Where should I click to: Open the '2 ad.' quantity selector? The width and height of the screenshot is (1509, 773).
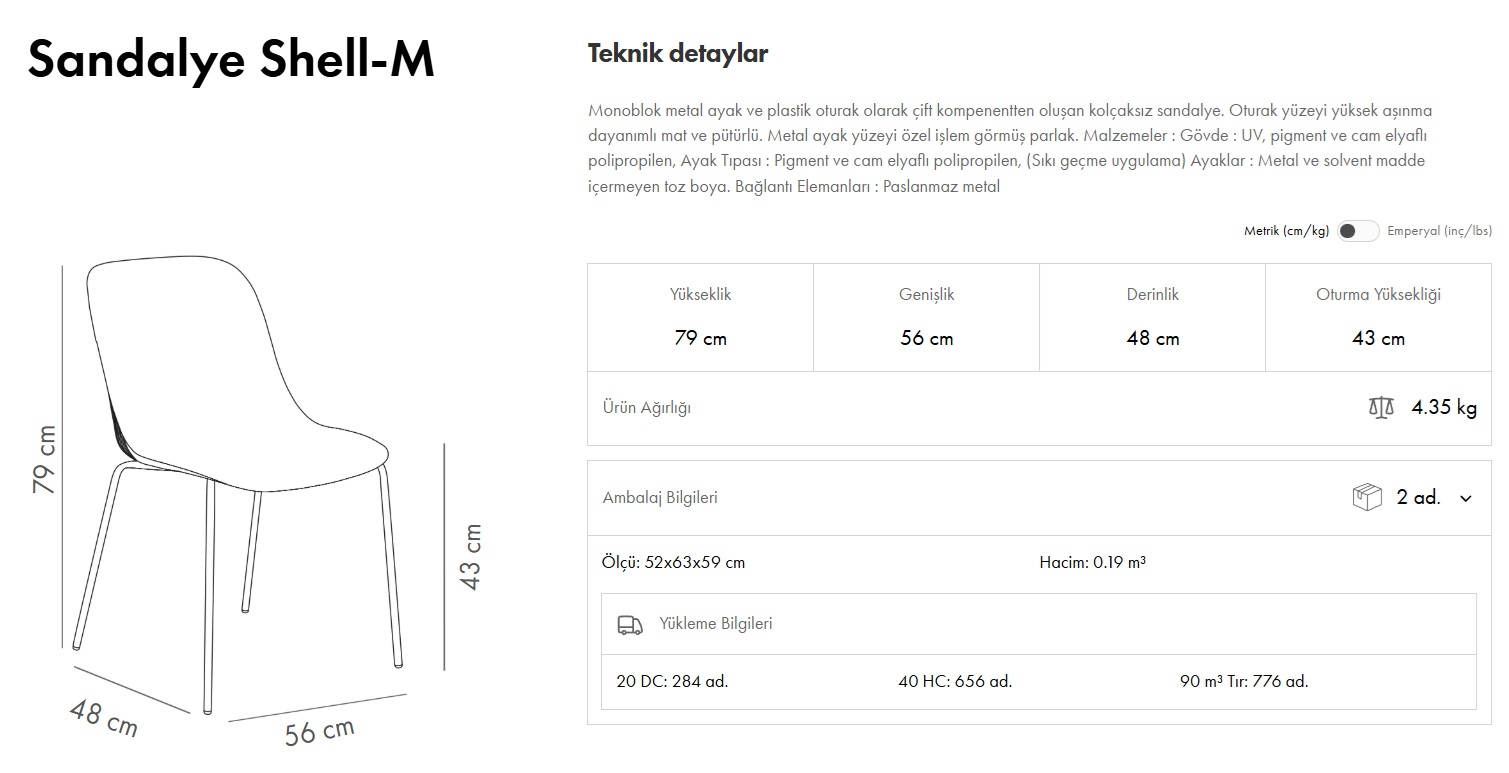click(x=1418, y=498)
